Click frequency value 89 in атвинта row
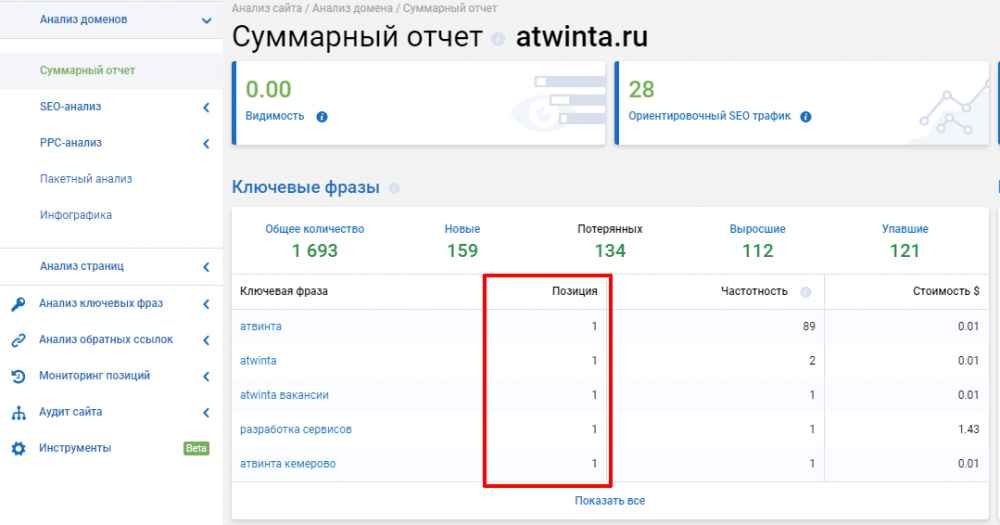 coord(809,326)
